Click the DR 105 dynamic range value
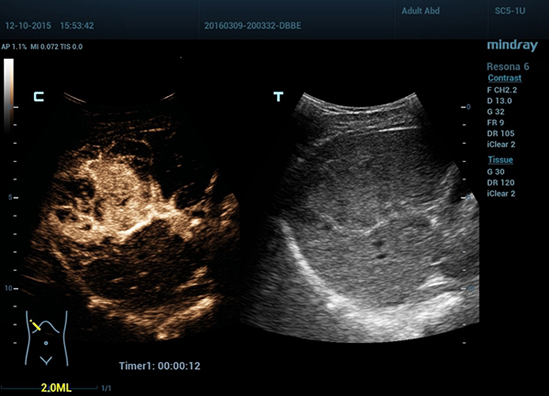Screen dimensions: 549x396 (x=501, y=133)
